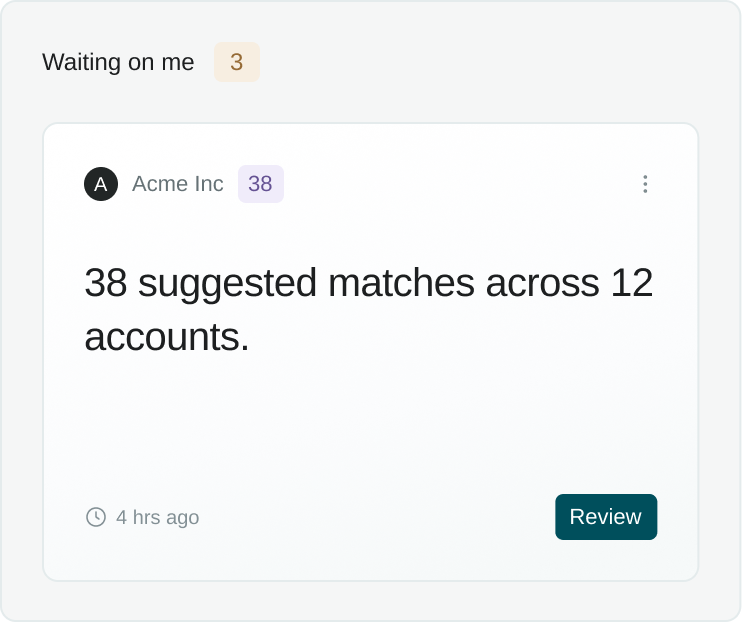Image resolution: width=742 pixels, height=622 pixels.
Task: Click the word 'across' in the headline
Action: click(x=542, y=284)
